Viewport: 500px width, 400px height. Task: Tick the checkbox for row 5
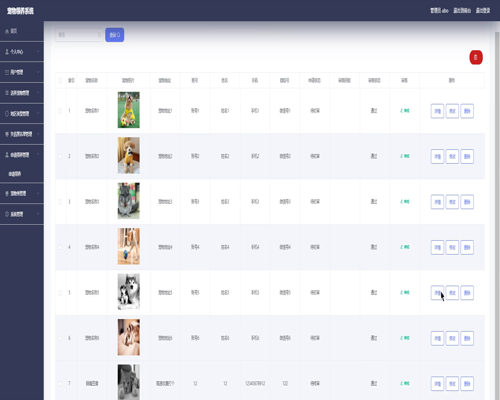pyautogui.click(x=60, y=293)
